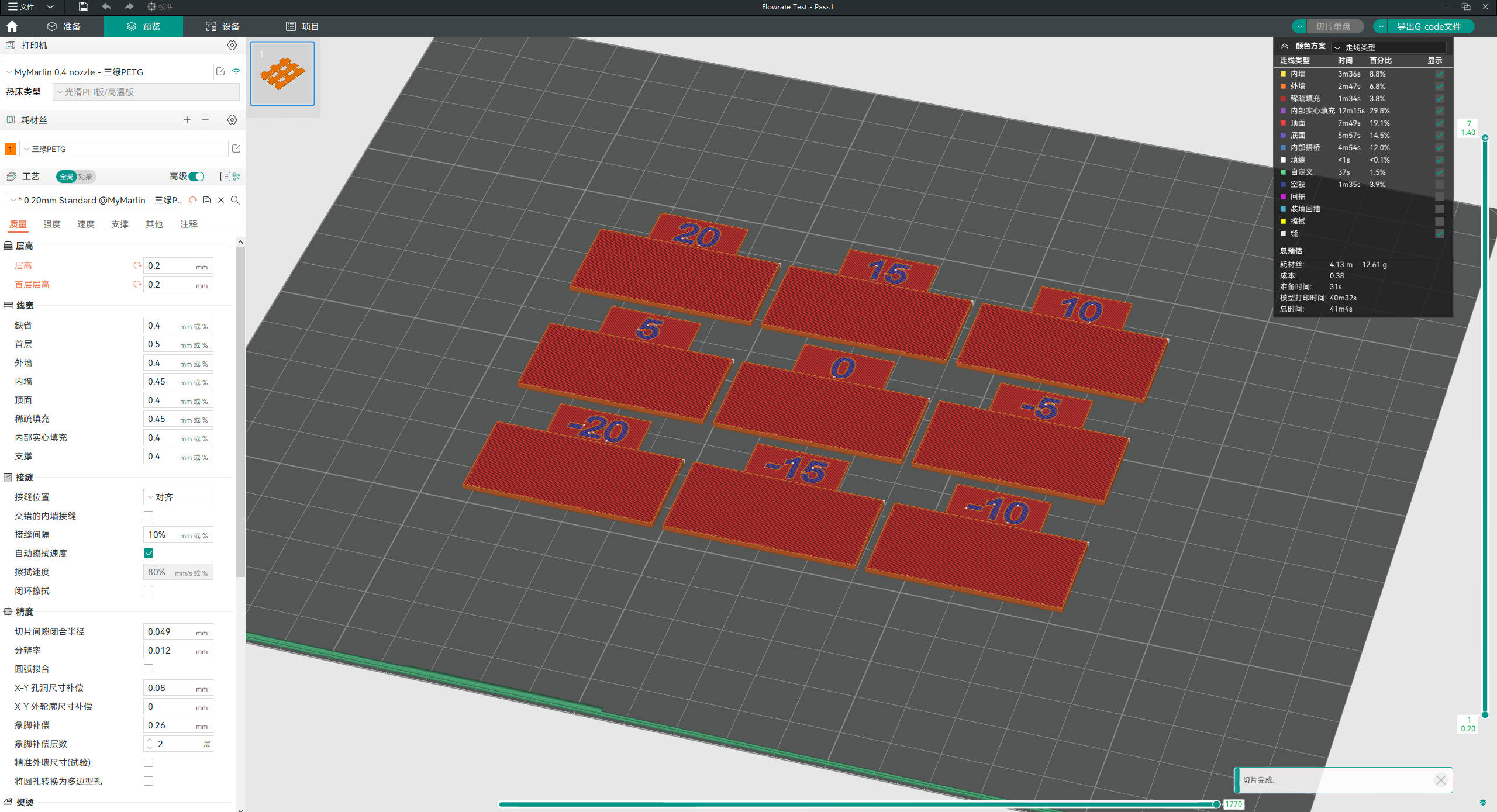Viewport: 1497px width, 812px height.
Task: Click the Redo arrow icon
Action: coord(129,6)
